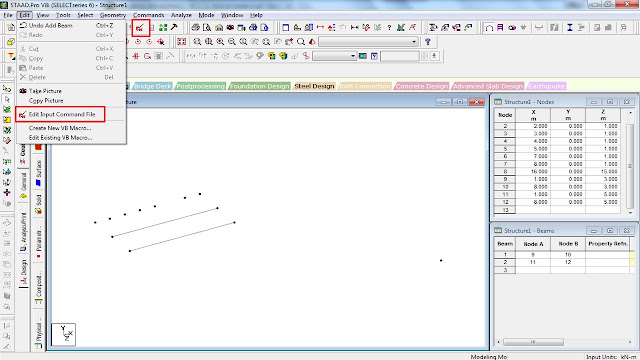The image size is (640, 360).
Task: Expand the load case dropdown
Action: point(335,56)
